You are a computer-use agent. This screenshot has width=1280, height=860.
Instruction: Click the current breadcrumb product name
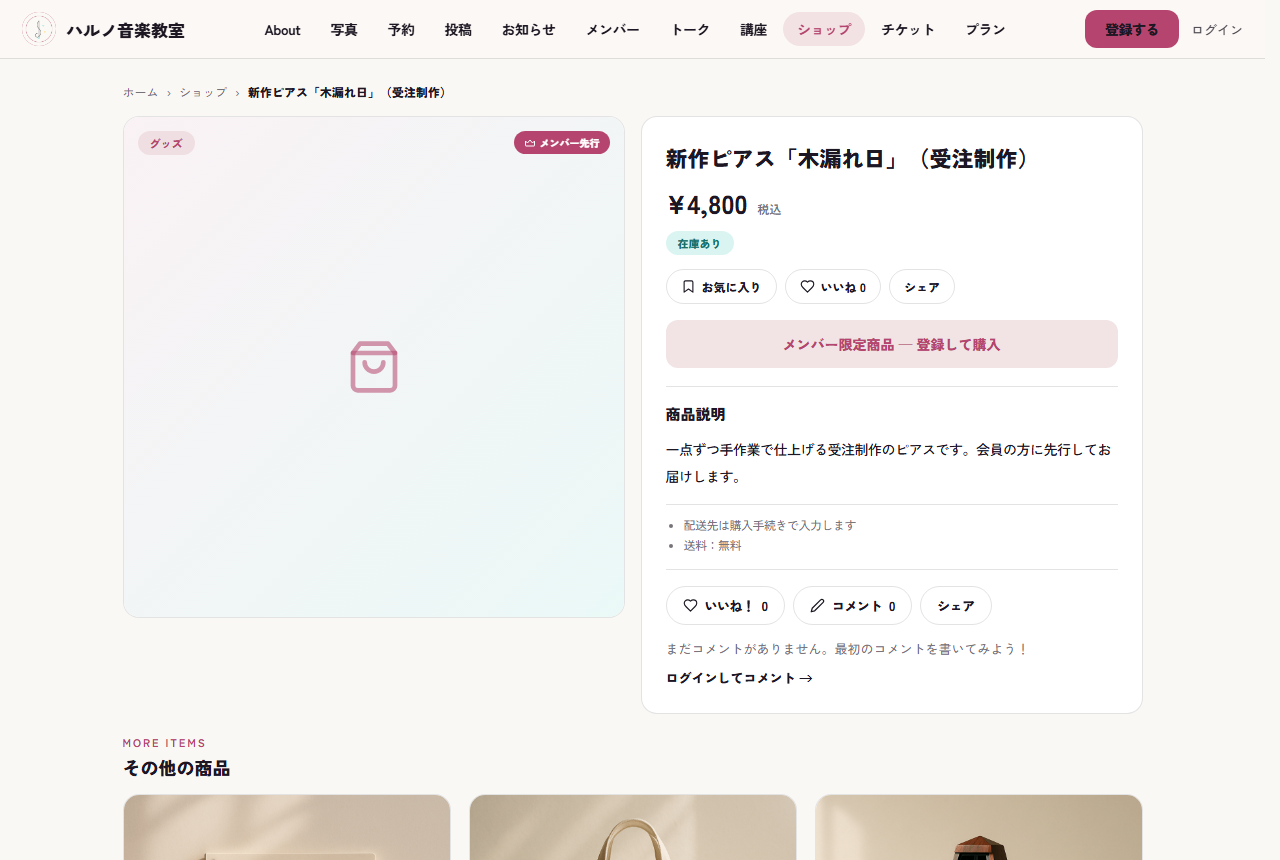pyautogui.click(x=349, y=92)
